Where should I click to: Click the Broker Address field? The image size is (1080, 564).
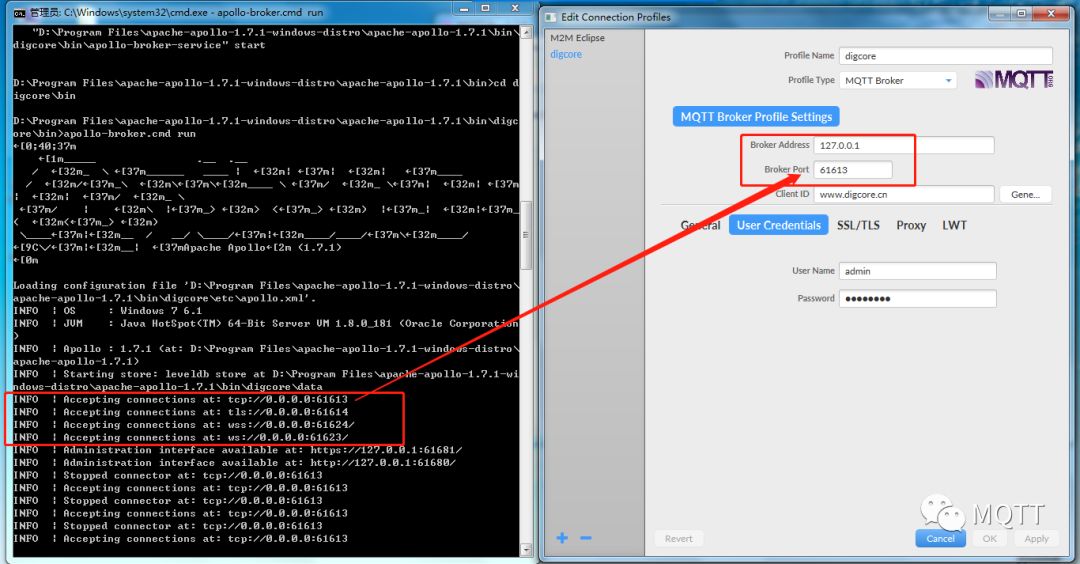pyautogui.click(x=904, y=145)
